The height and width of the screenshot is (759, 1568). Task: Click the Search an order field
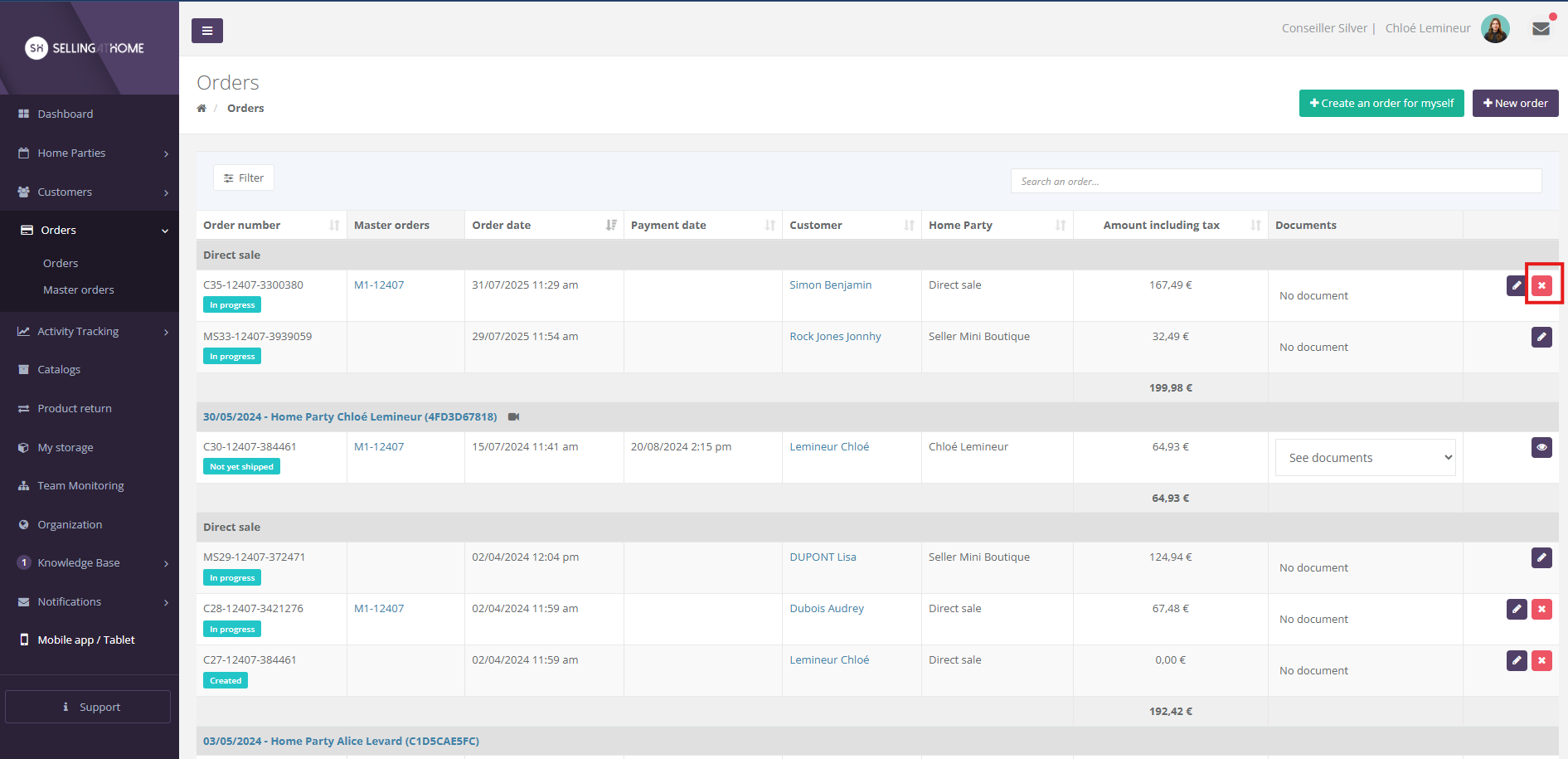click(x=1275, y=181)
